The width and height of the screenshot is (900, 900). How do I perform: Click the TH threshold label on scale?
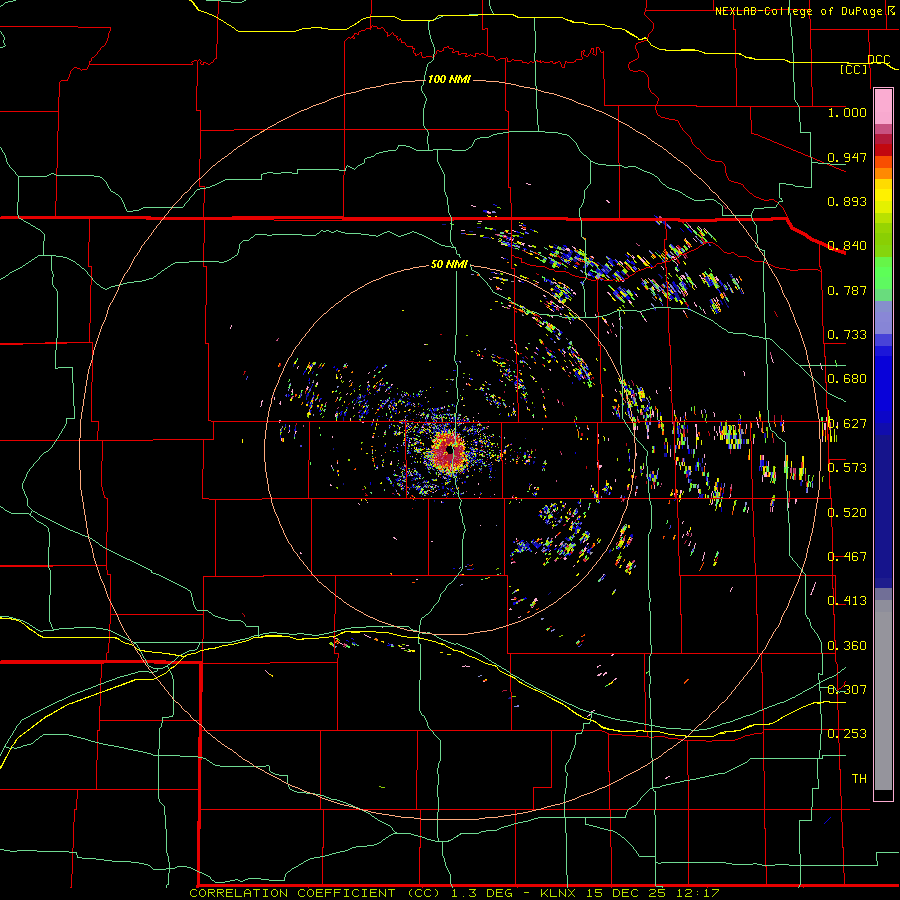point(859,779)
